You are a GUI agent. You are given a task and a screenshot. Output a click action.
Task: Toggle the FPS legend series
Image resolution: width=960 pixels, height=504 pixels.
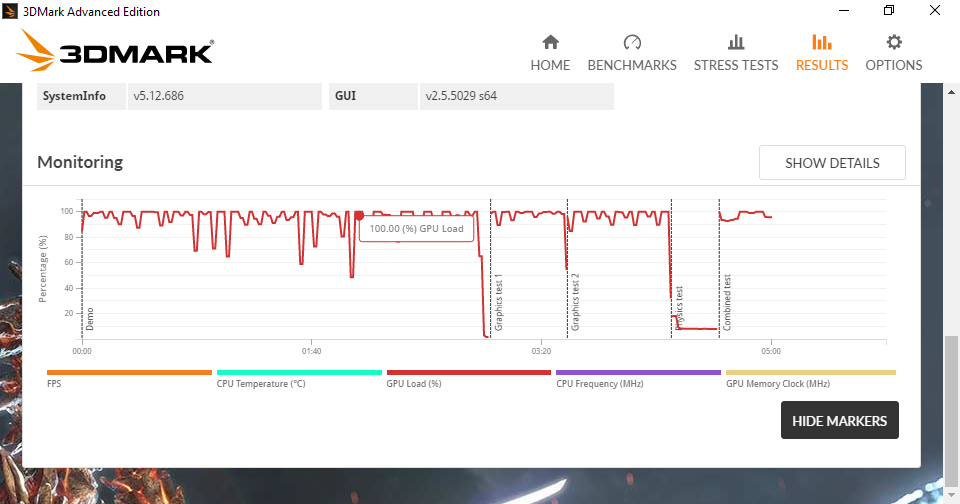(x=129, y=378)
